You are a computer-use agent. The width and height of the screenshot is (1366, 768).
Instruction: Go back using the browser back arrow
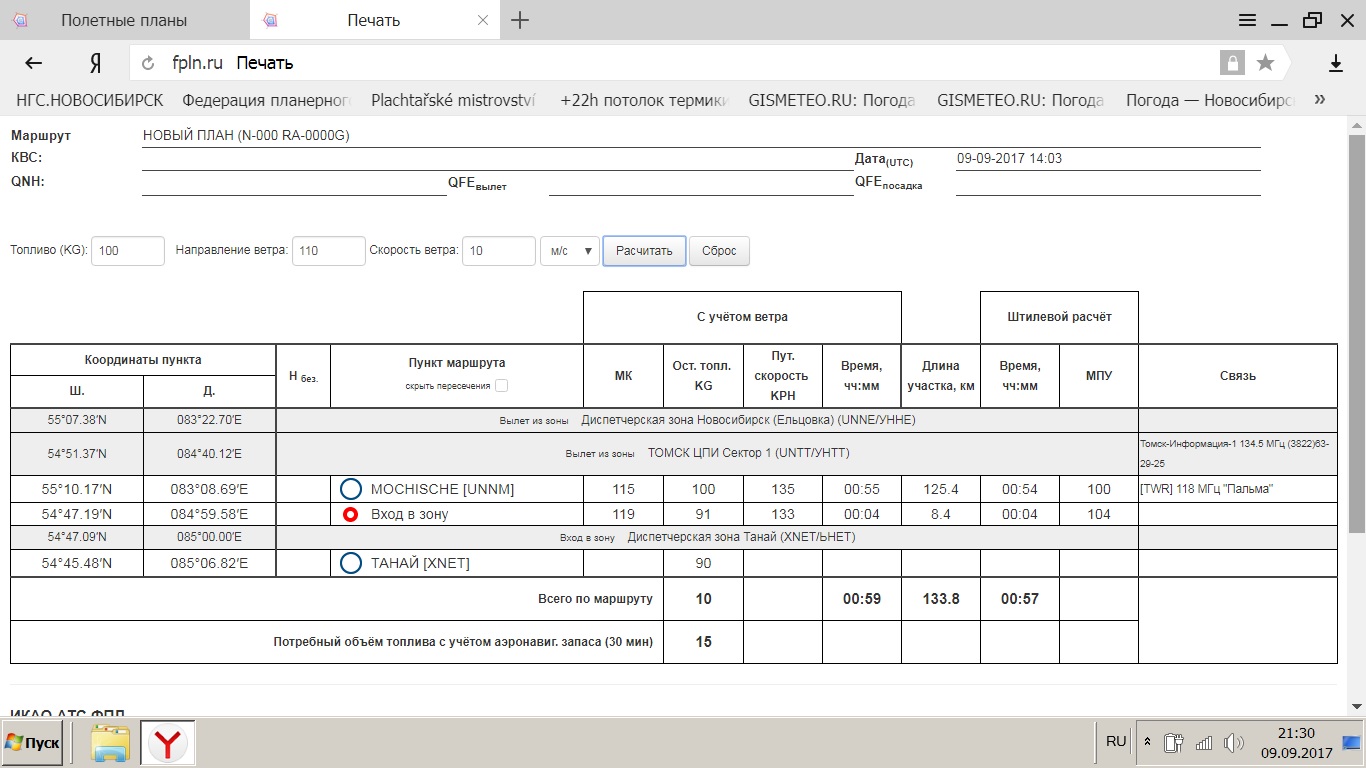click(x=34, y=63)
